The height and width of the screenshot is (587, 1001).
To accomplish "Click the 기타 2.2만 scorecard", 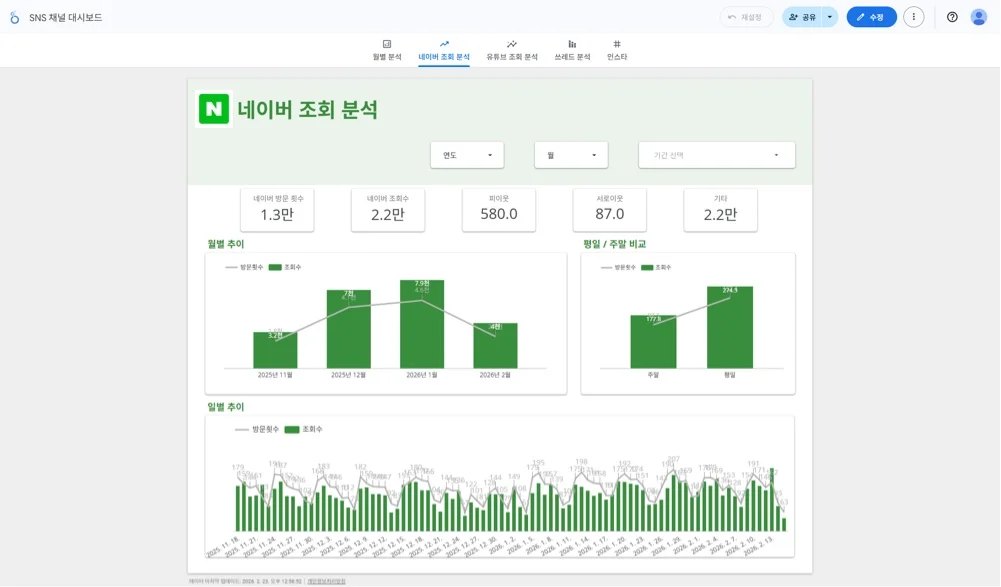I will tap(720, 210).
